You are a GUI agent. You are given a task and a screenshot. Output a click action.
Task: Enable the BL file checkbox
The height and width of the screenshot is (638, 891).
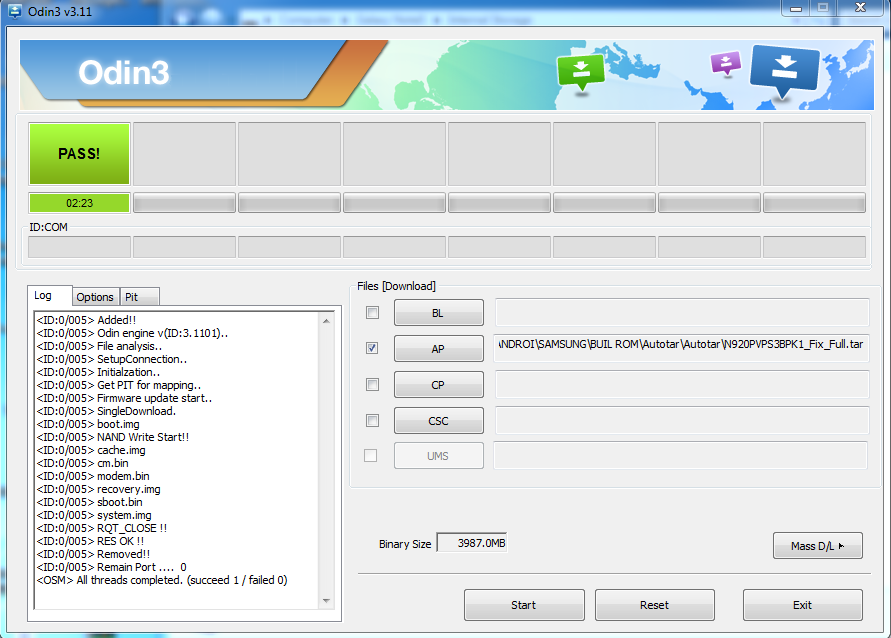point(372,313)
